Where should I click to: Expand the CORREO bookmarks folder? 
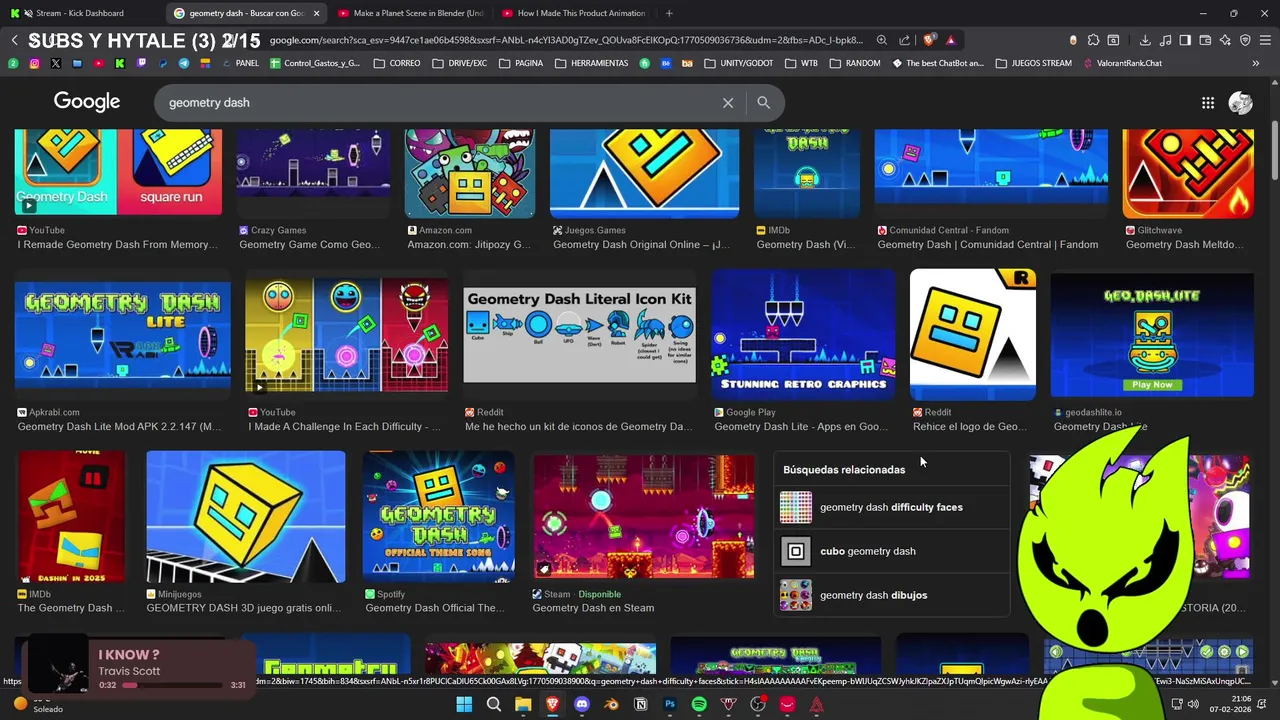(x=397, y=63)
